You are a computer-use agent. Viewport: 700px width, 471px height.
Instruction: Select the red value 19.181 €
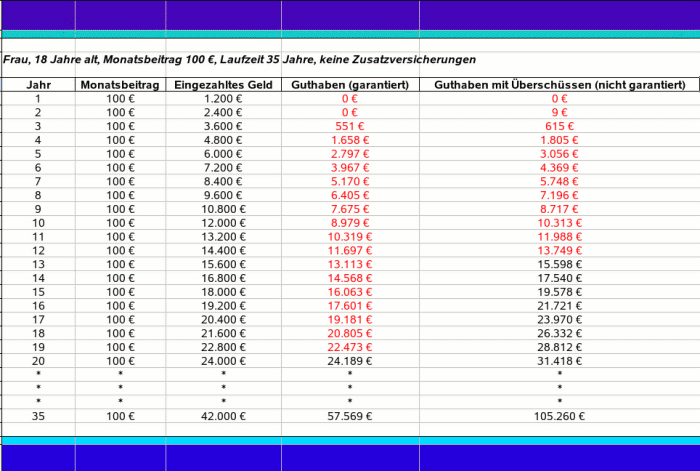(350, 320)
